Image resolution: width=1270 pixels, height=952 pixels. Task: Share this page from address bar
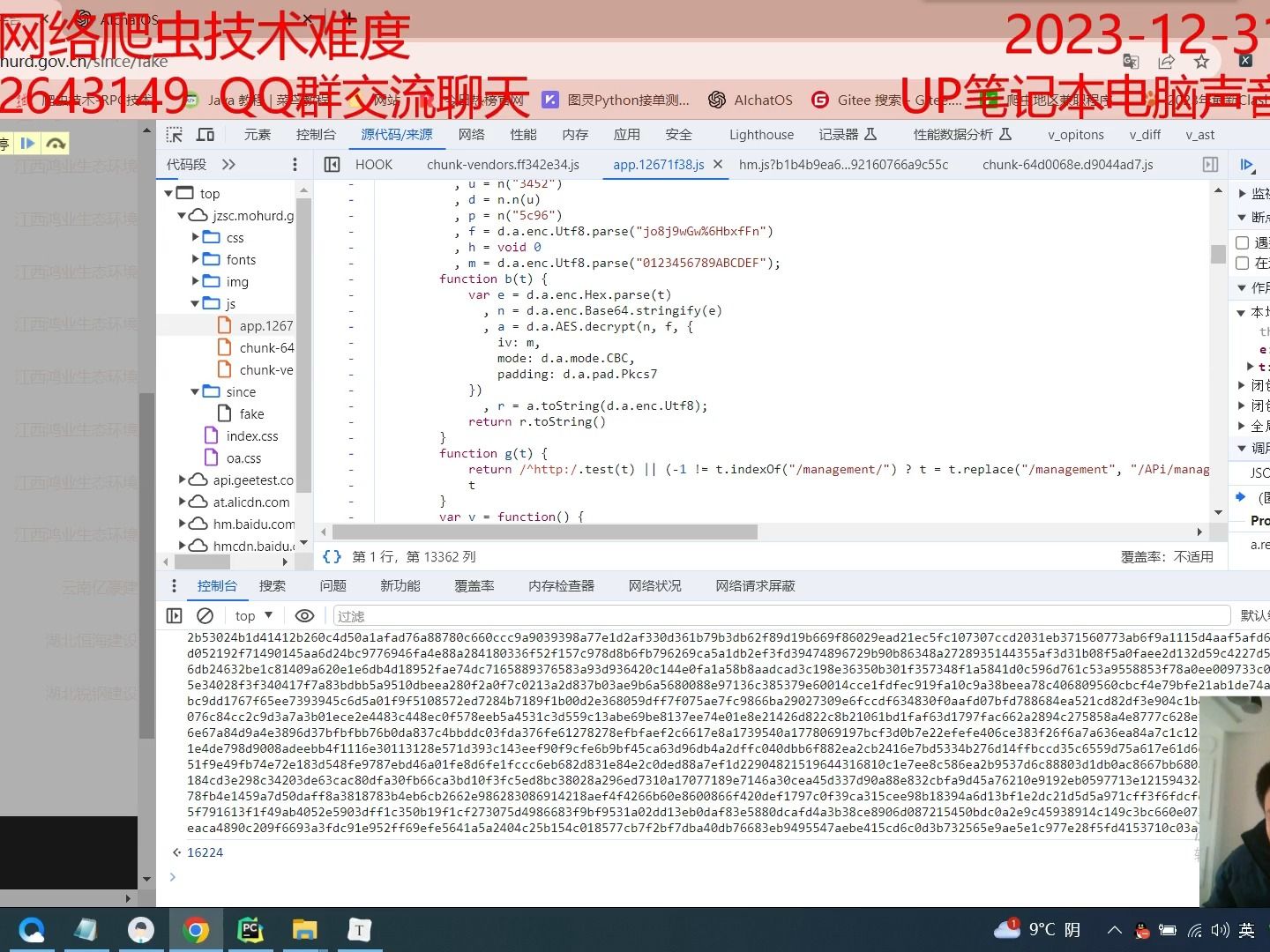pos(1166,61)
